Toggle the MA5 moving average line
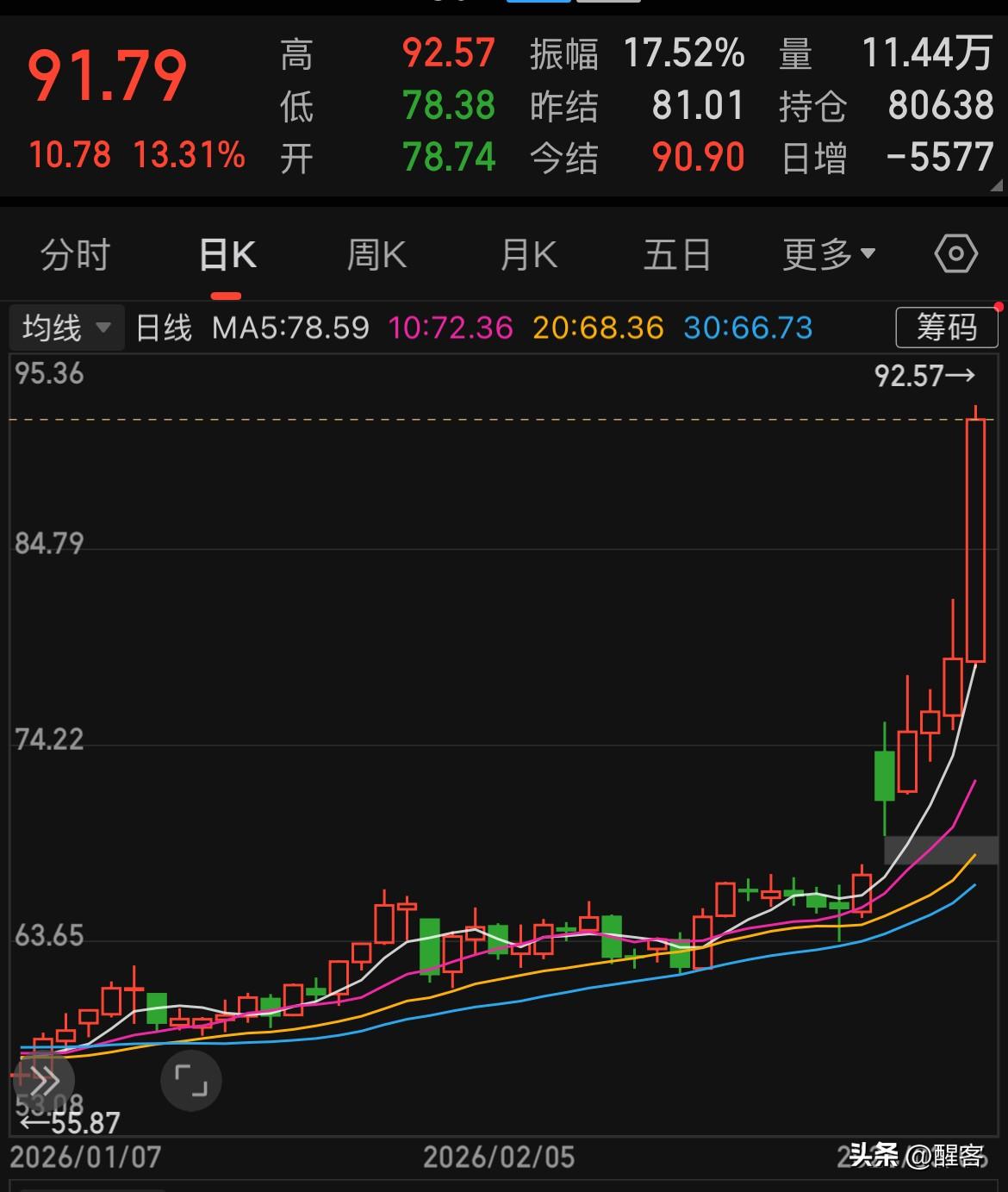This screenshot has height=1192, width=1008. (x=292, y=328)
